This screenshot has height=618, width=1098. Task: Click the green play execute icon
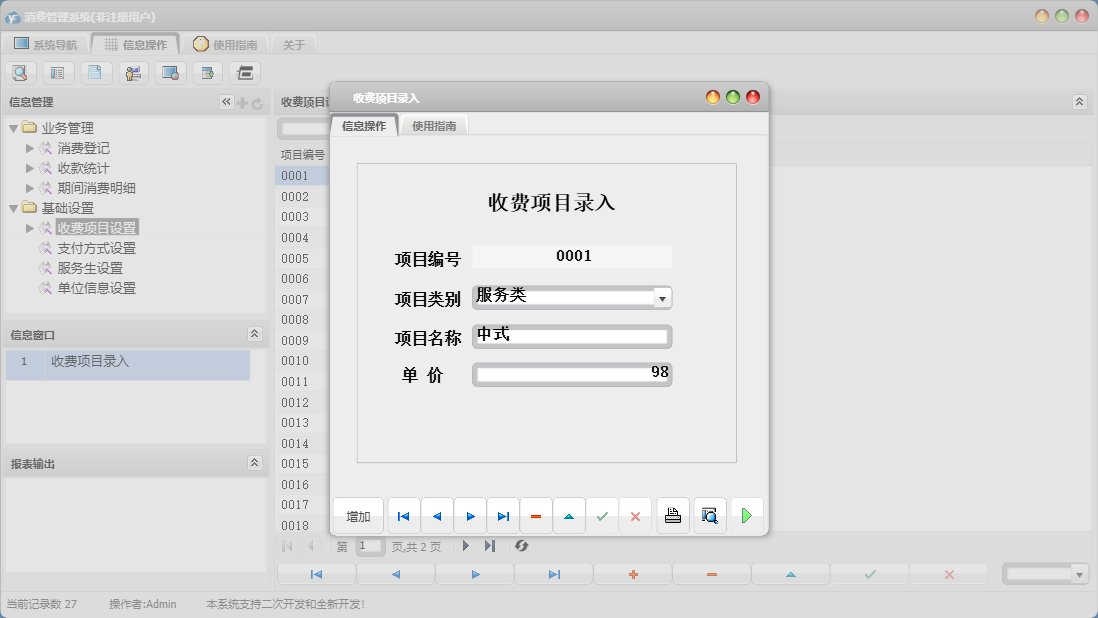click(746, 515)
